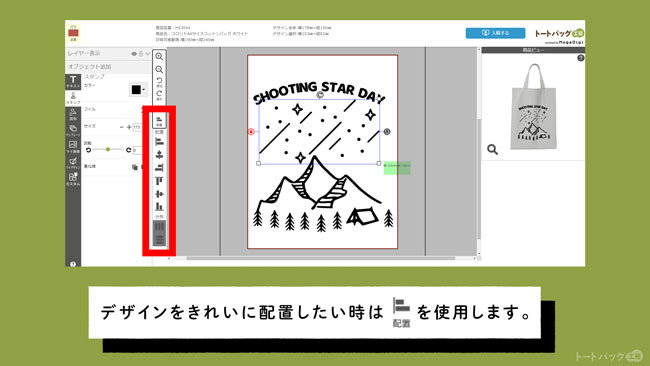Screen dimensions: 650x366
Task: Click the help icon at sidebar bottom
Action: [73, 264]
